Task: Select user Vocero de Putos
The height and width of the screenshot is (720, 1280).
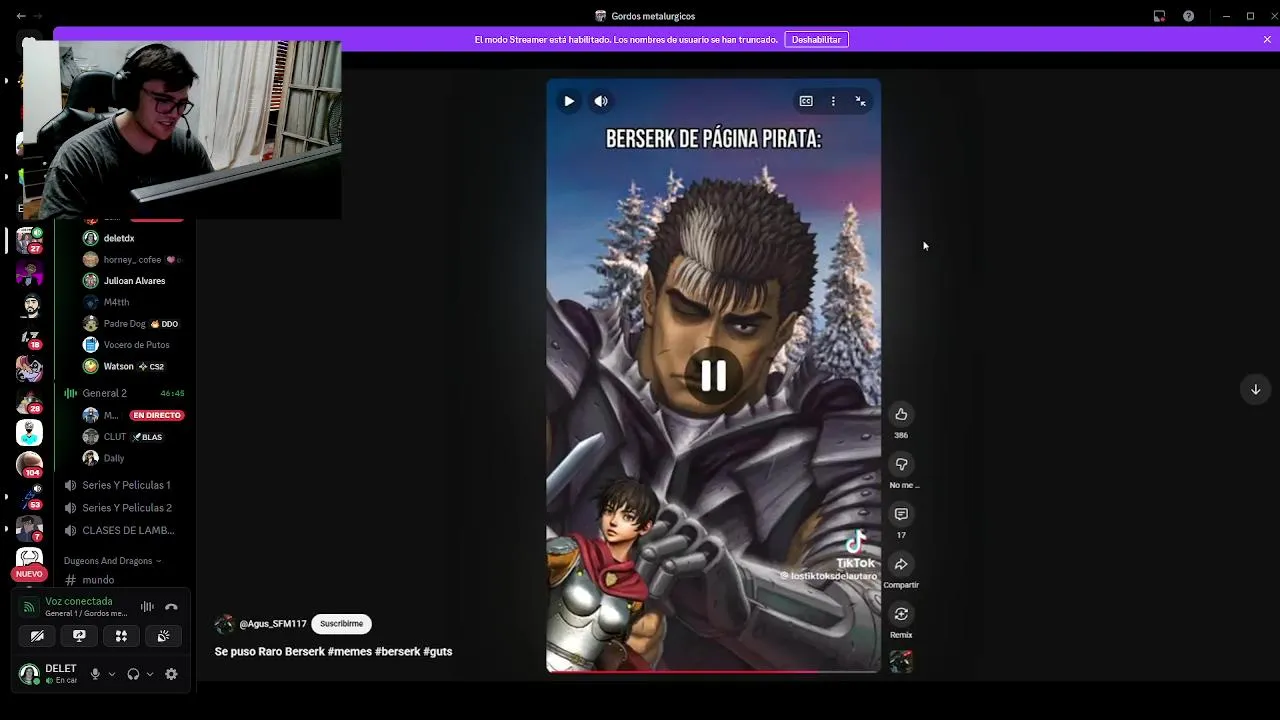Action: coord(134,345)
